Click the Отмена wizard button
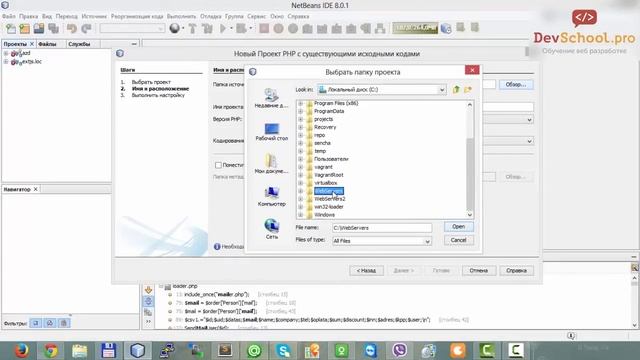The image size is (640, 360). point(479,270)
